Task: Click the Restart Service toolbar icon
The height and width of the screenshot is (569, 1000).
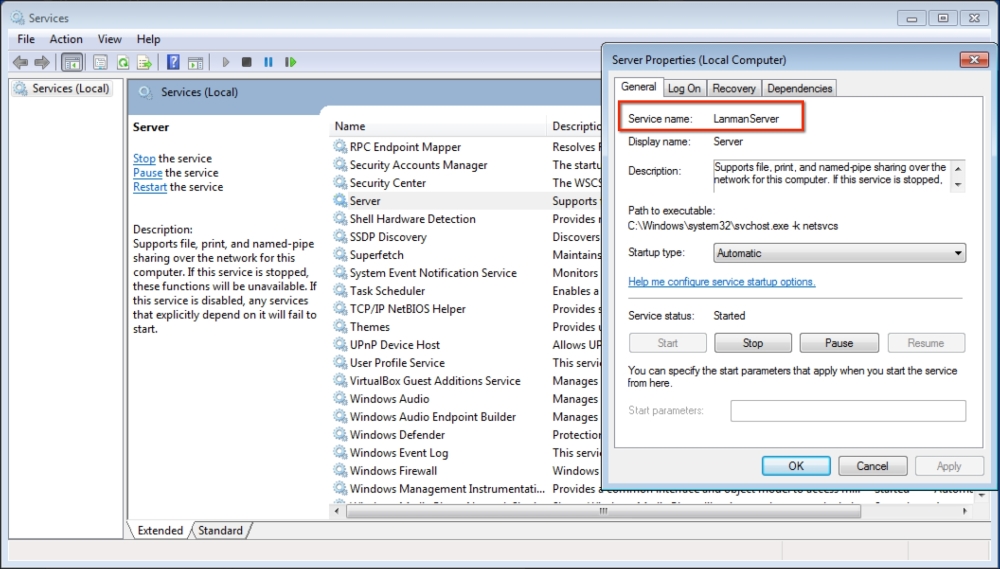Action: tap(291, 62)
